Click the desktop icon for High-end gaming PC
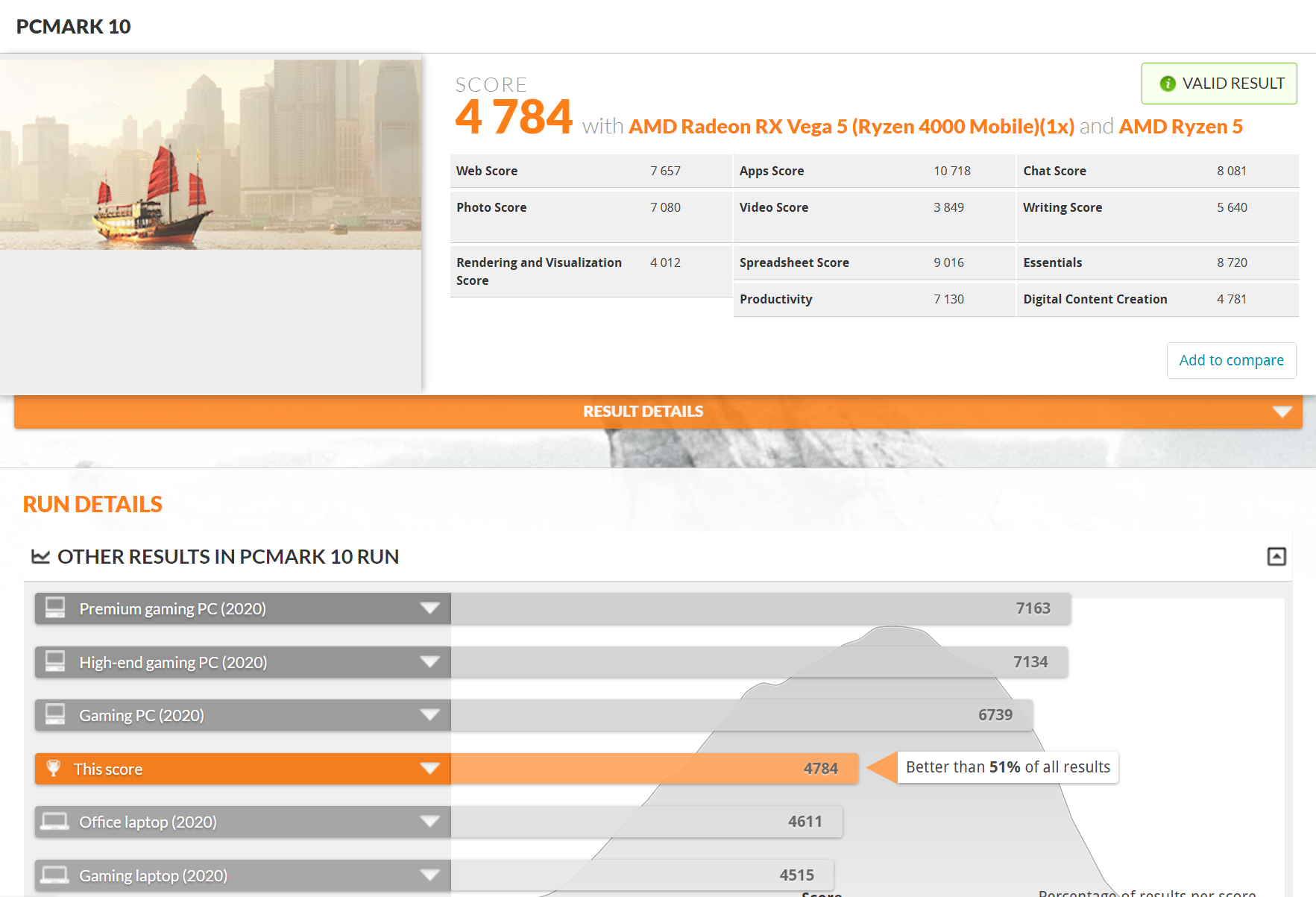The height and width of the screenshot is (897, 1316). click(55, 661)
